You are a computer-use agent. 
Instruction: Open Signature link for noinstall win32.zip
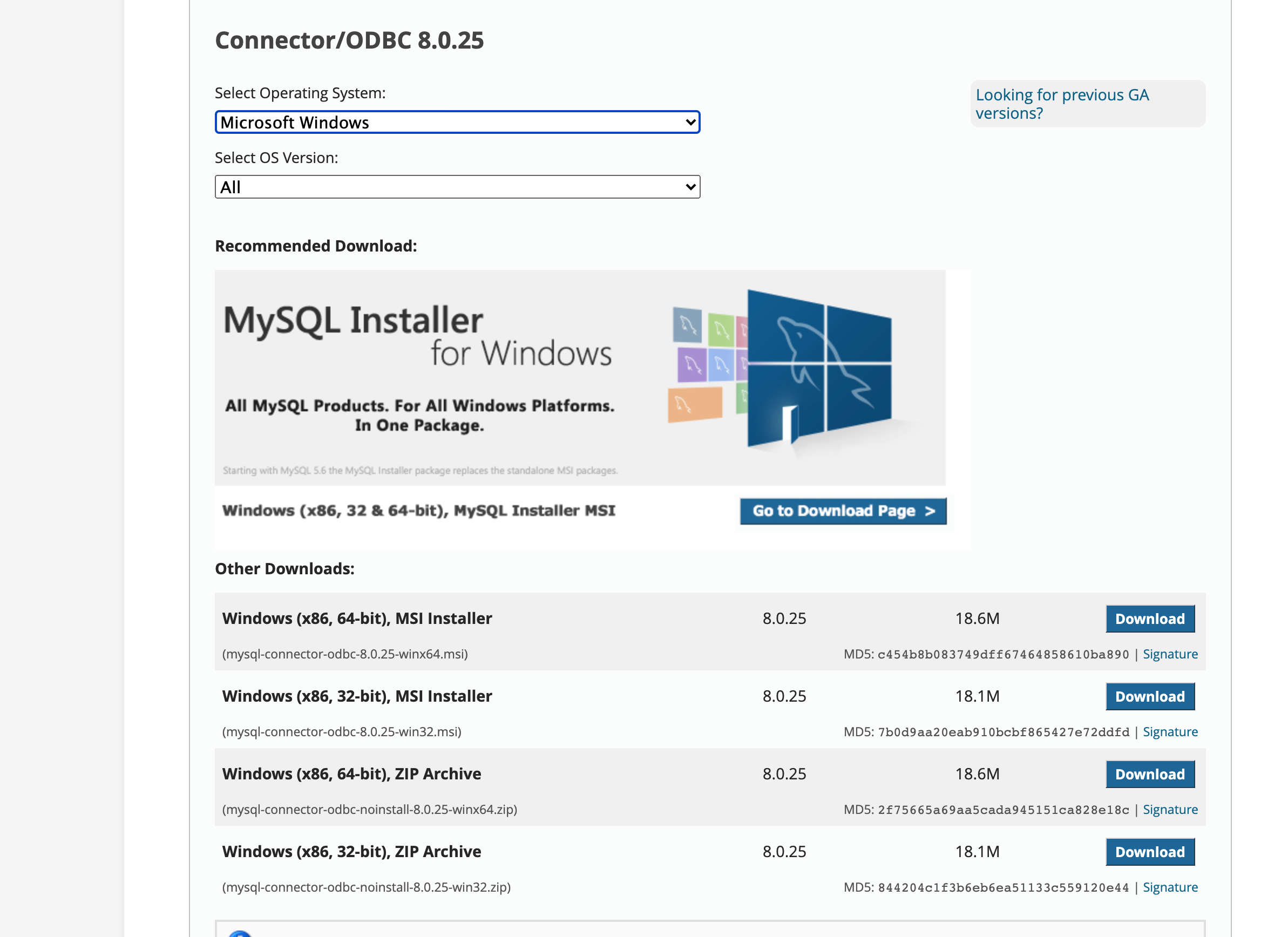coord(1170,887)
